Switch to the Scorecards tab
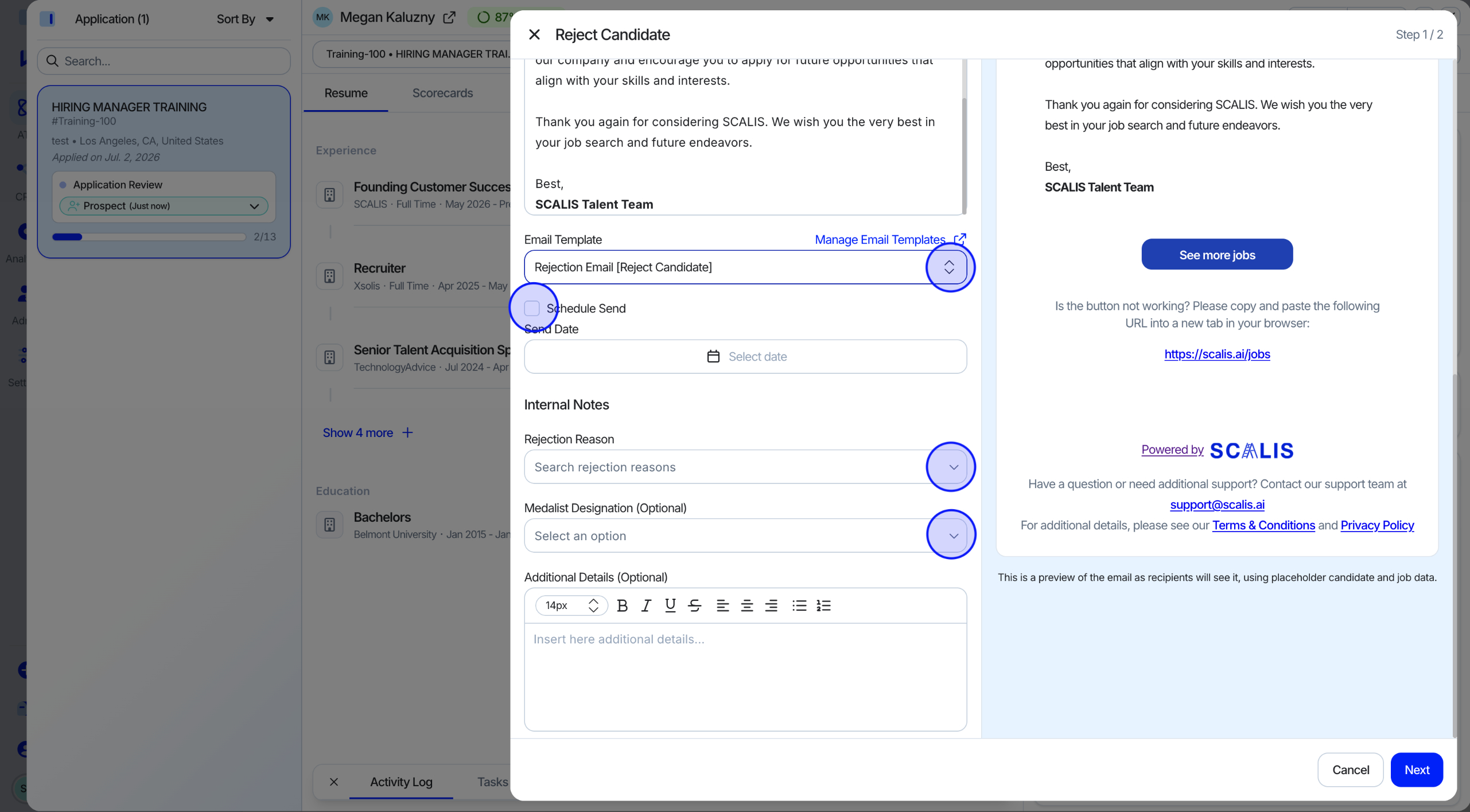 click(x=442, y=93)
